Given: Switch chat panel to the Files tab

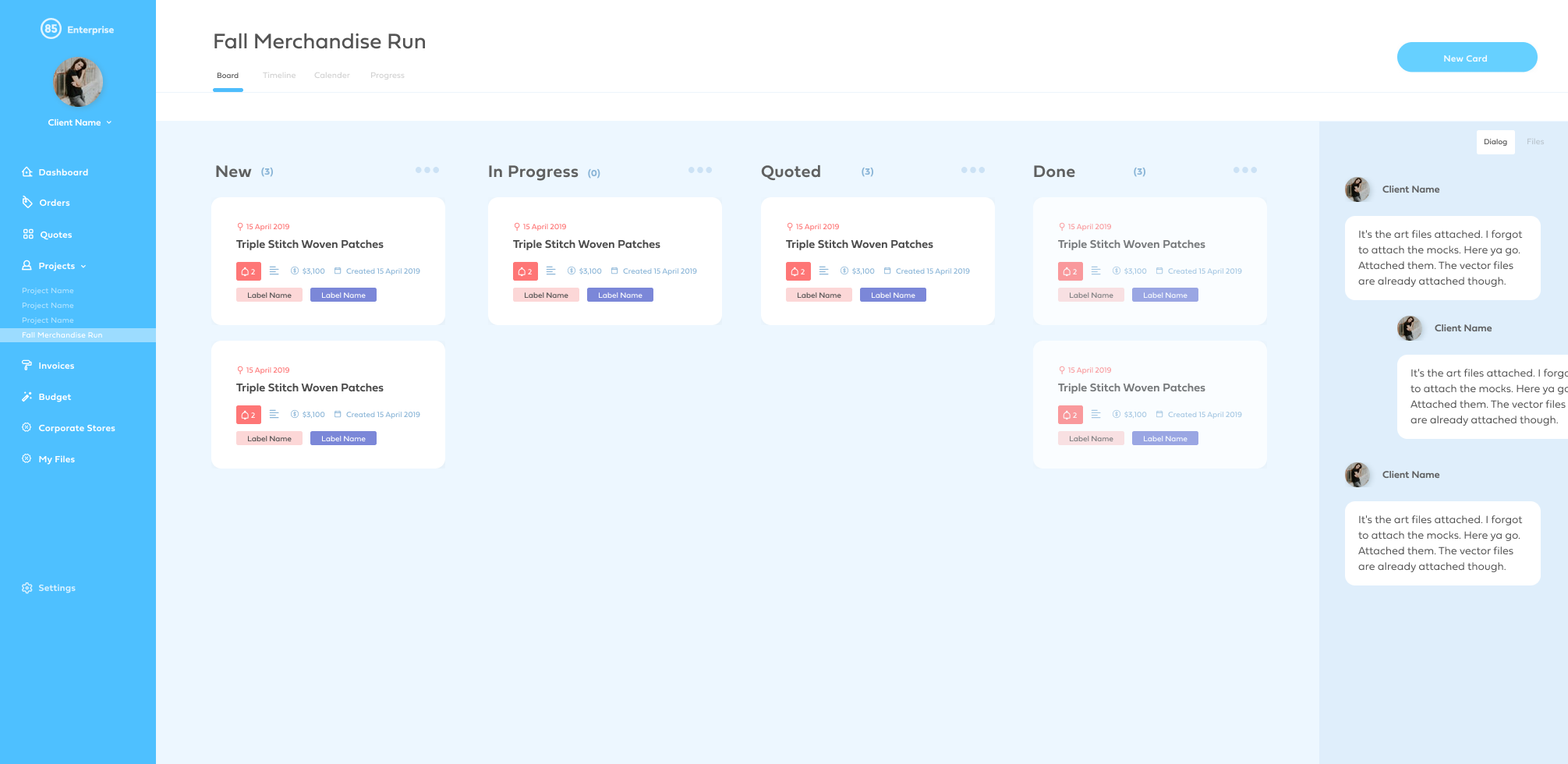Looking at the screenshot, I should click(x=1534, y=141).
